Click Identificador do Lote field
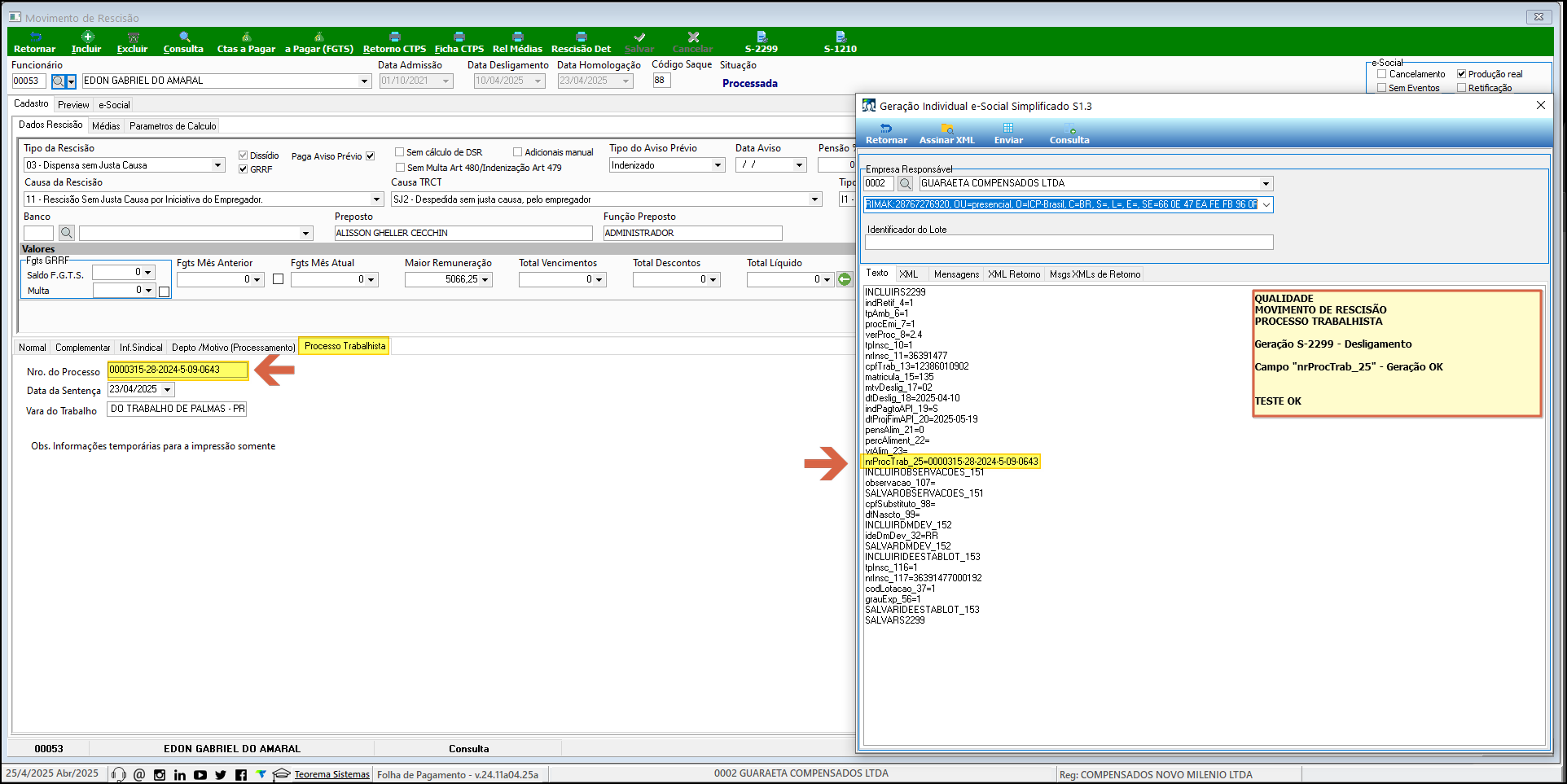This screenshot has height=784, width=1567. pyautogui.click(x=1069, y=243)
